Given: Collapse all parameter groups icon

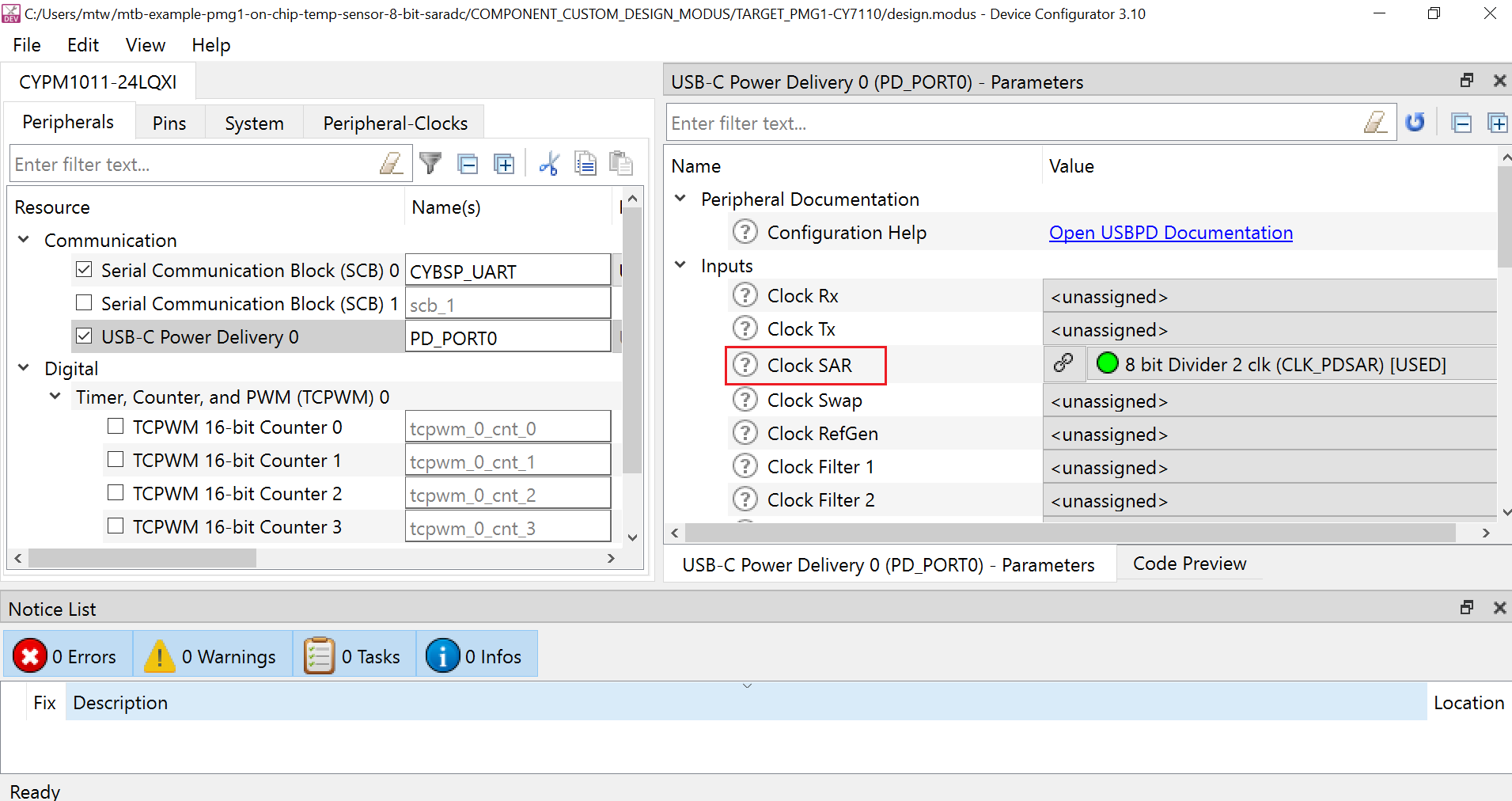Looking at the screenshot, I should 1461,123.
